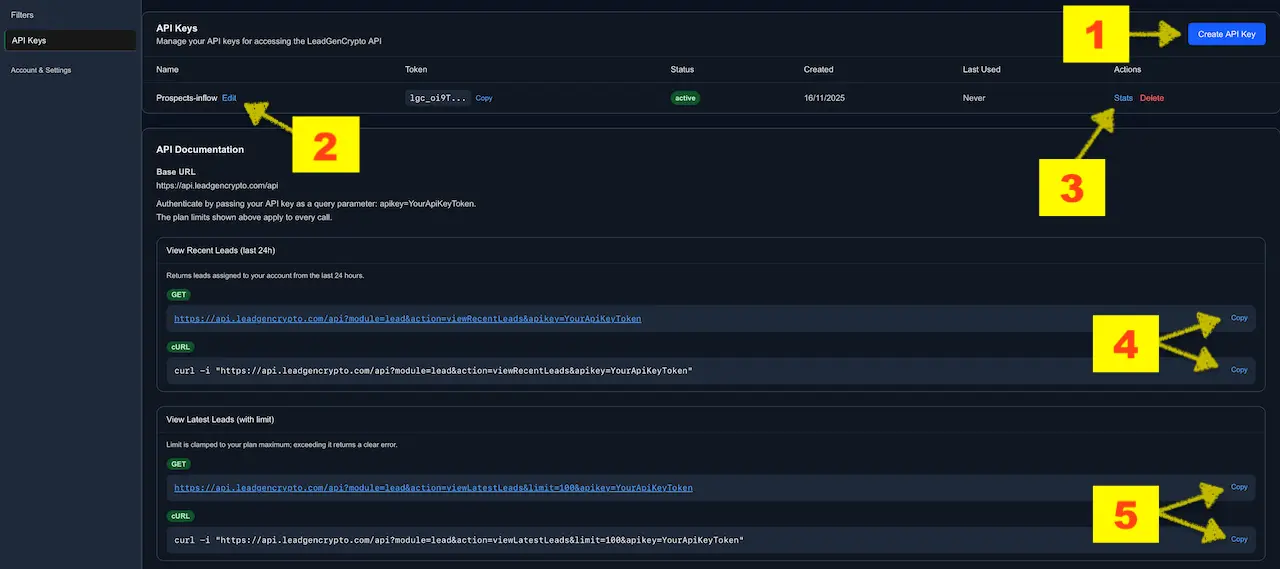
Task: Click the lgc_oi9T... token field
Action: coord(437,98)
